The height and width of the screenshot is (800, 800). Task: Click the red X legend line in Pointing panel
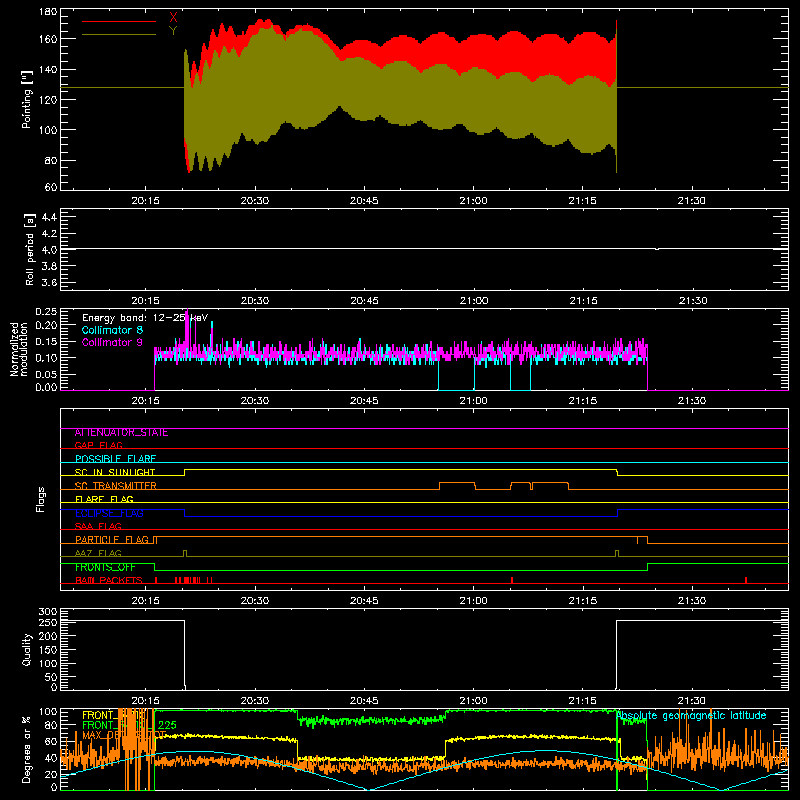(x=119, y=21)
